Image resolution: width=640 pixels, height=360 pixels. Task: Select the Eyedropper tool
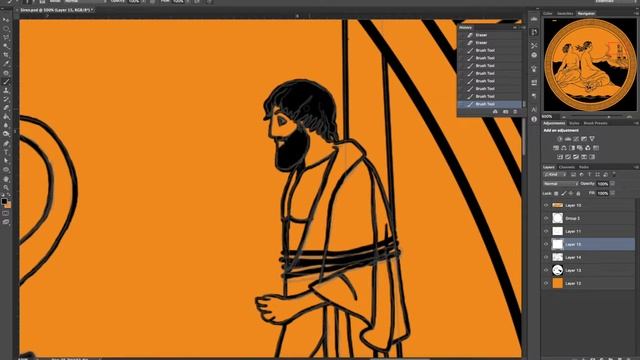[x=6, y=63]
